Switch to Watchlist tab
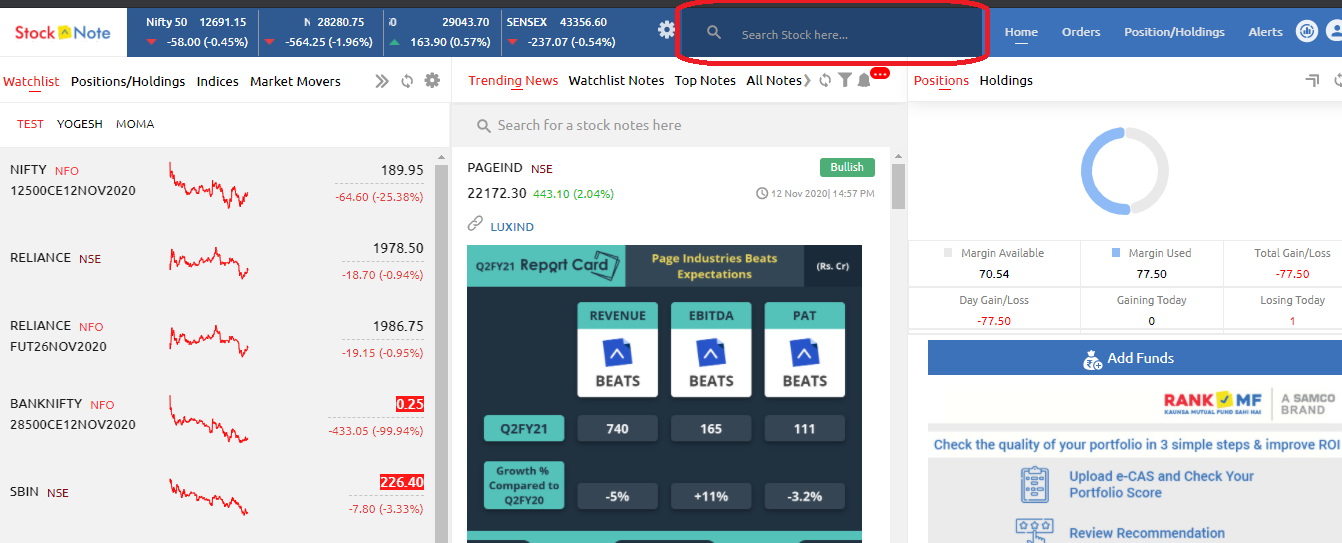The height and width of the screenshot is (543, 1342). pyautogui.click(x=31, y=81)
